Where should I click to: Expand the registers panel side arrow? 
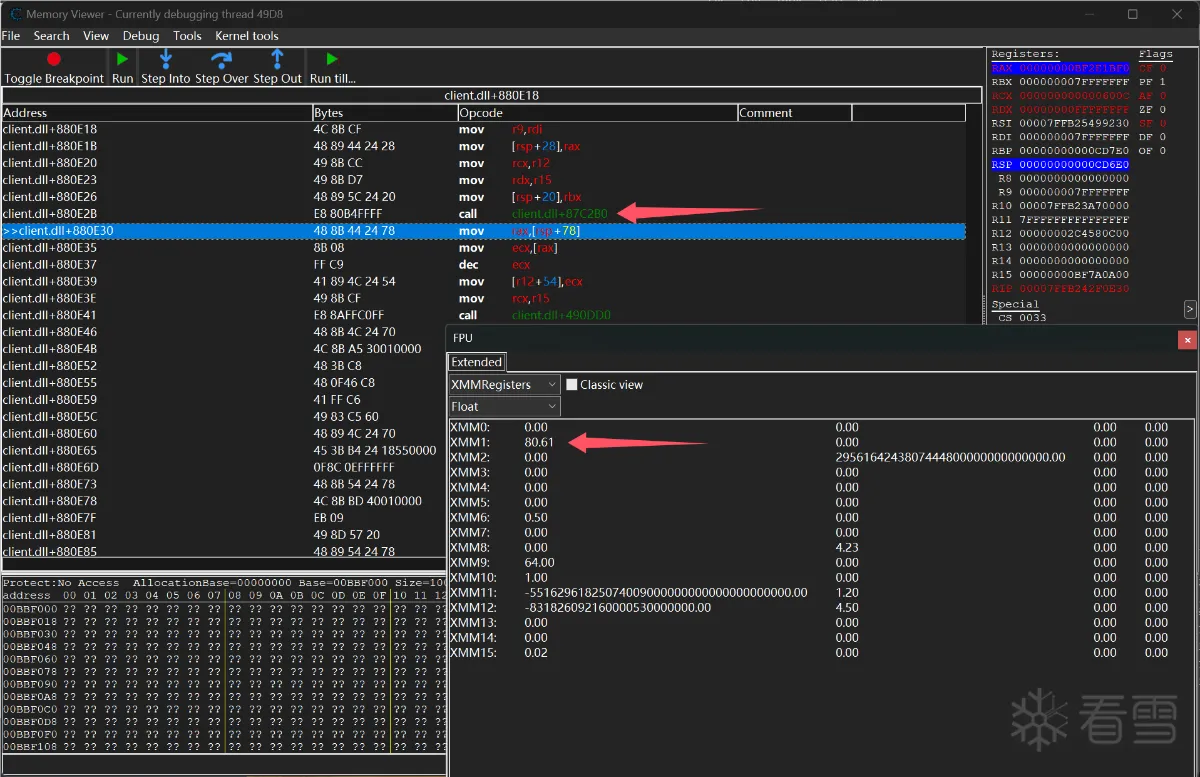pyautogui.click(x=1189, y=309)
